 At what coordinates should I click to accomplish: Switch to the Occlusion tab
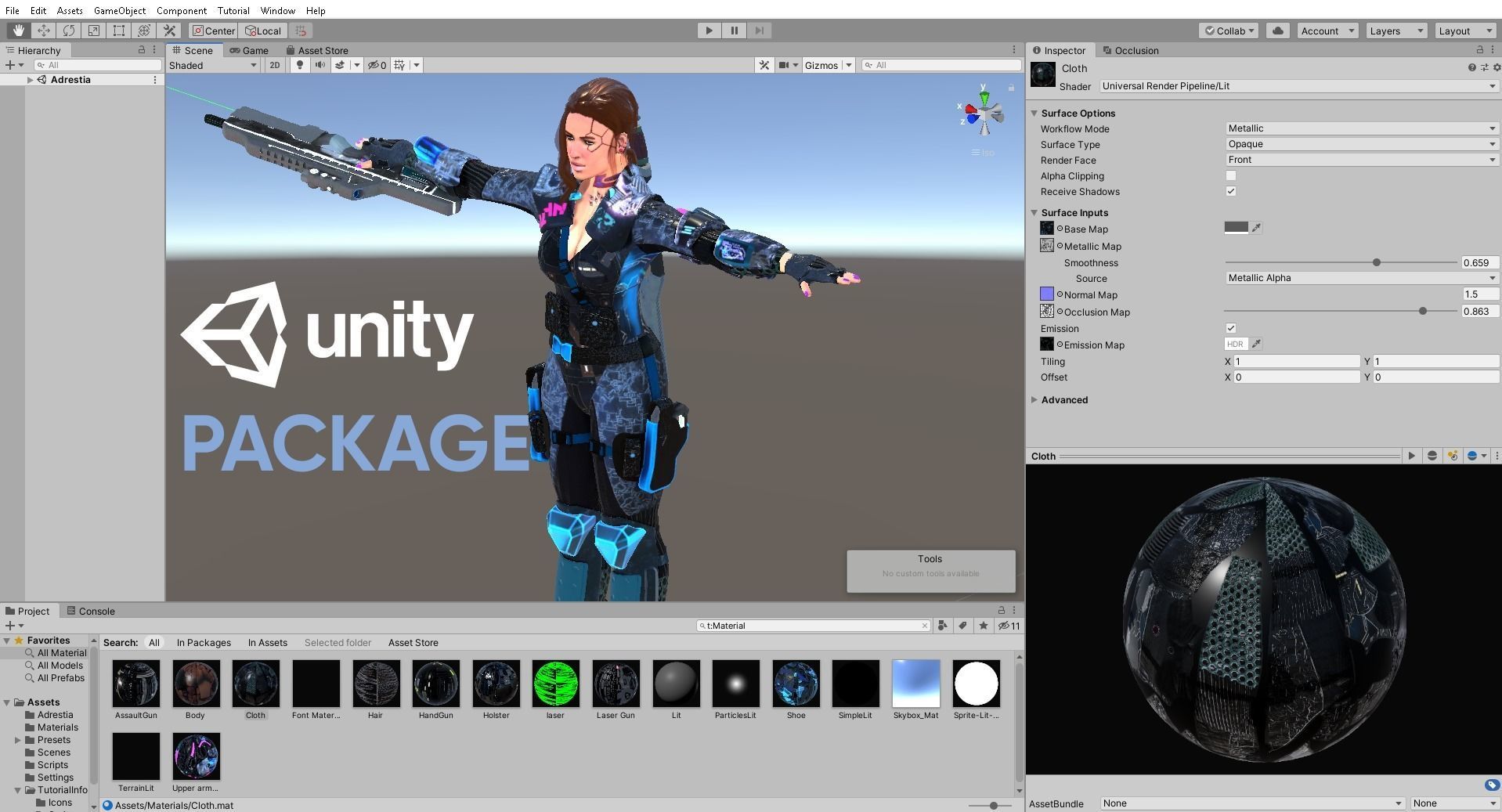click(x=1130, y=50)
